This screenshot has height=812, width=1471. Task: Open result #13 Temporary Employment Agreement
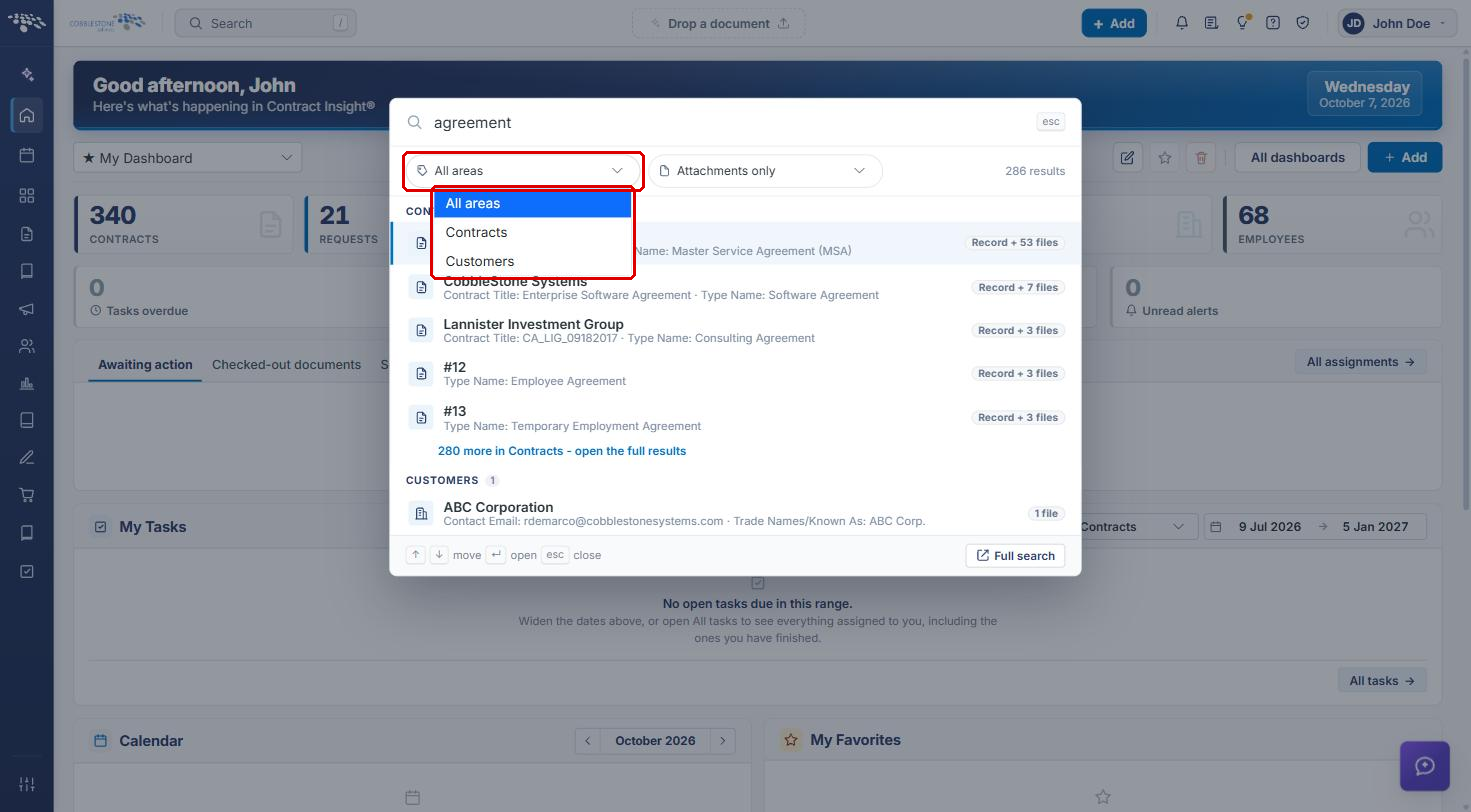pyautogui.click(x=735, y=418)
